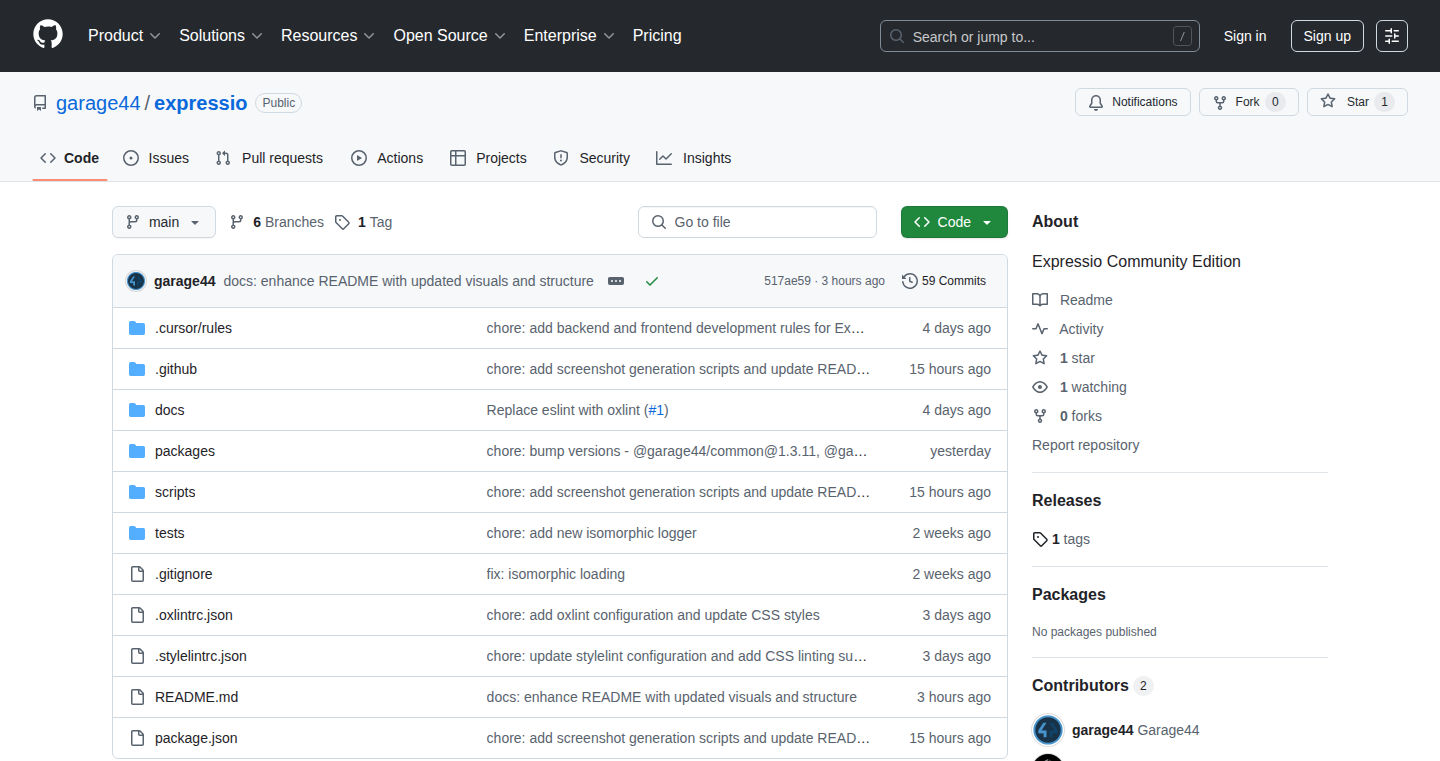Switch to the Issues tab

[156, 158]
